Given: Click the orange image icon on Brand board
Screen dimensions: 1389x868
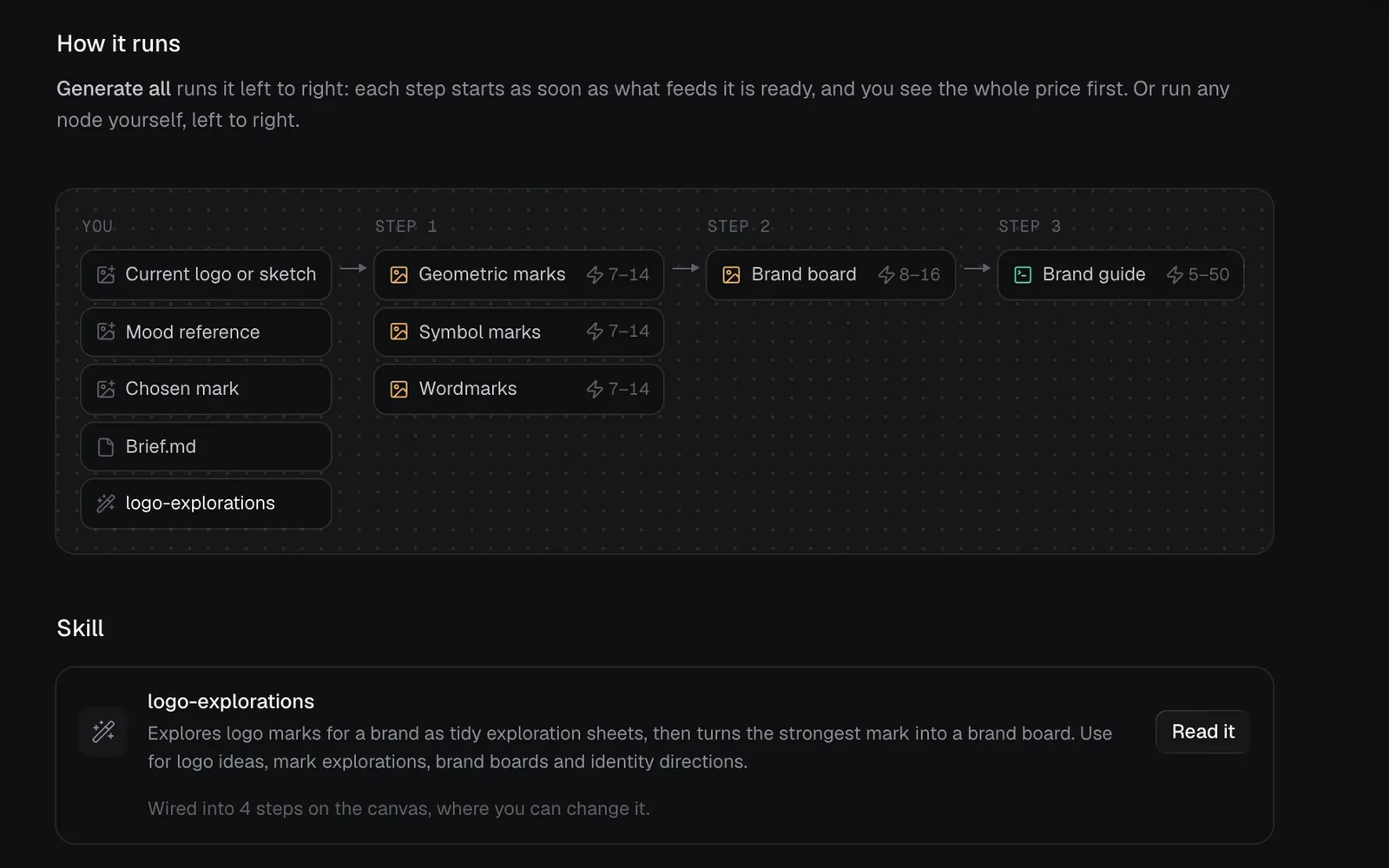Looking at the screenshot, I should tap(732, 275).
